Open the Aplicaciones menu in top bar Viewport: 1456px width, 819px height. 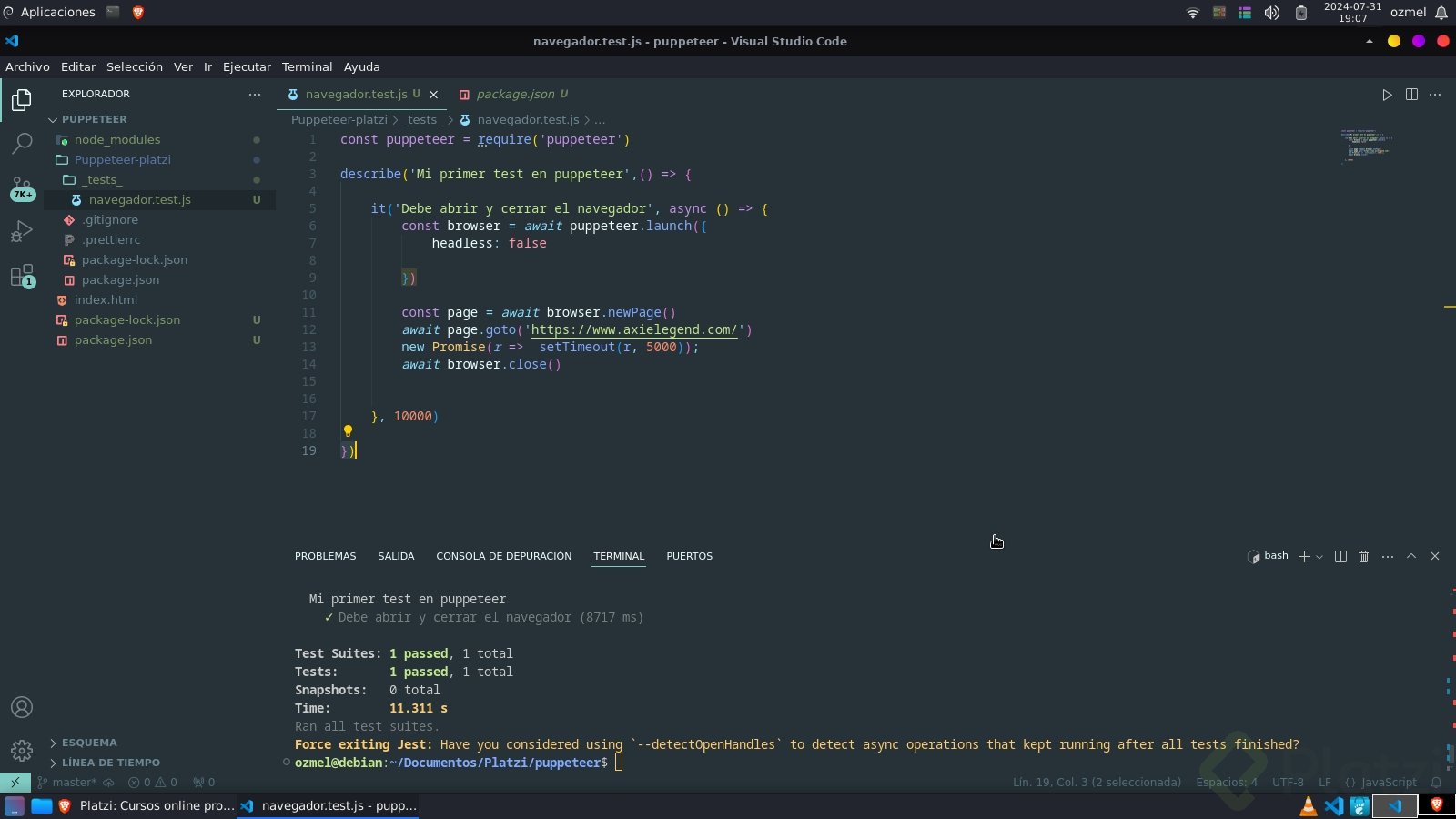pos(49,13)
